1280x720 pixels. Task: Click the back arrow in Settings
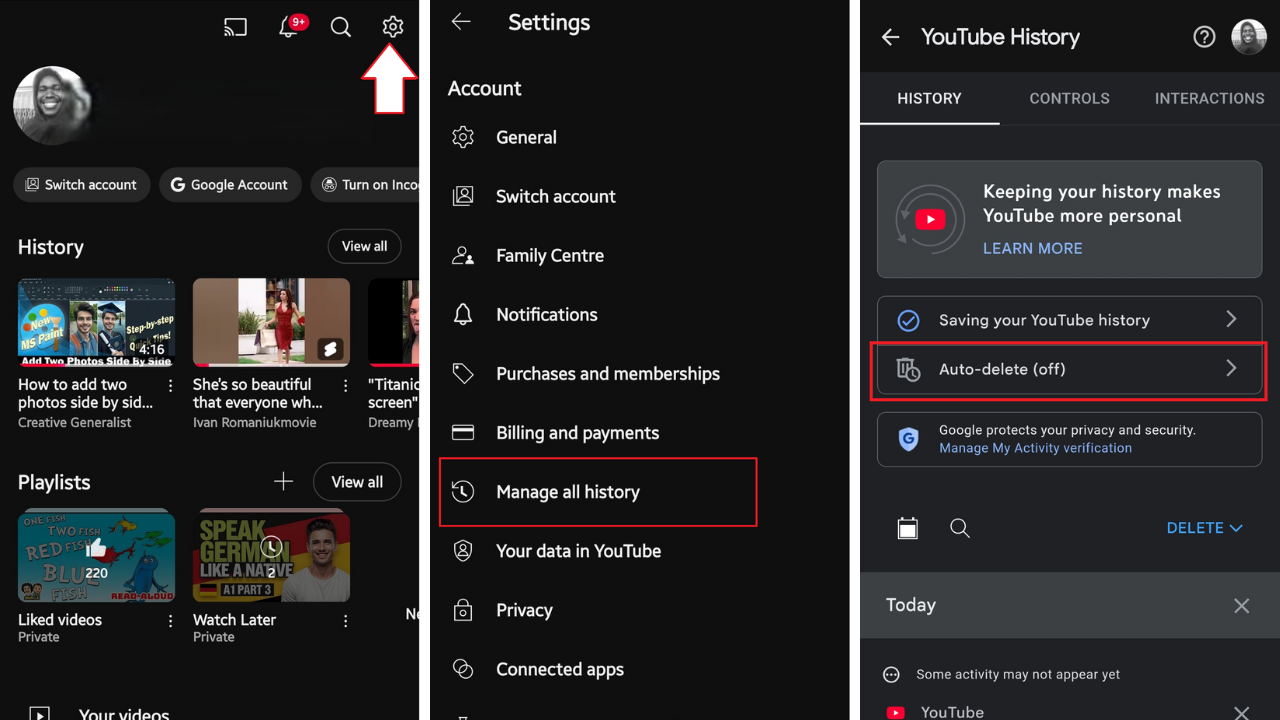coord(460,22)
